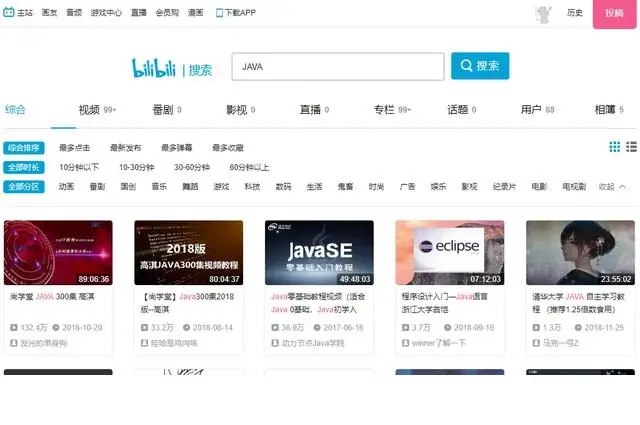The height and width of the screenshot is (425, 640).
Task: Open title 尚学堂 JAVA 300集 高淇
Action: pos(52,297)
